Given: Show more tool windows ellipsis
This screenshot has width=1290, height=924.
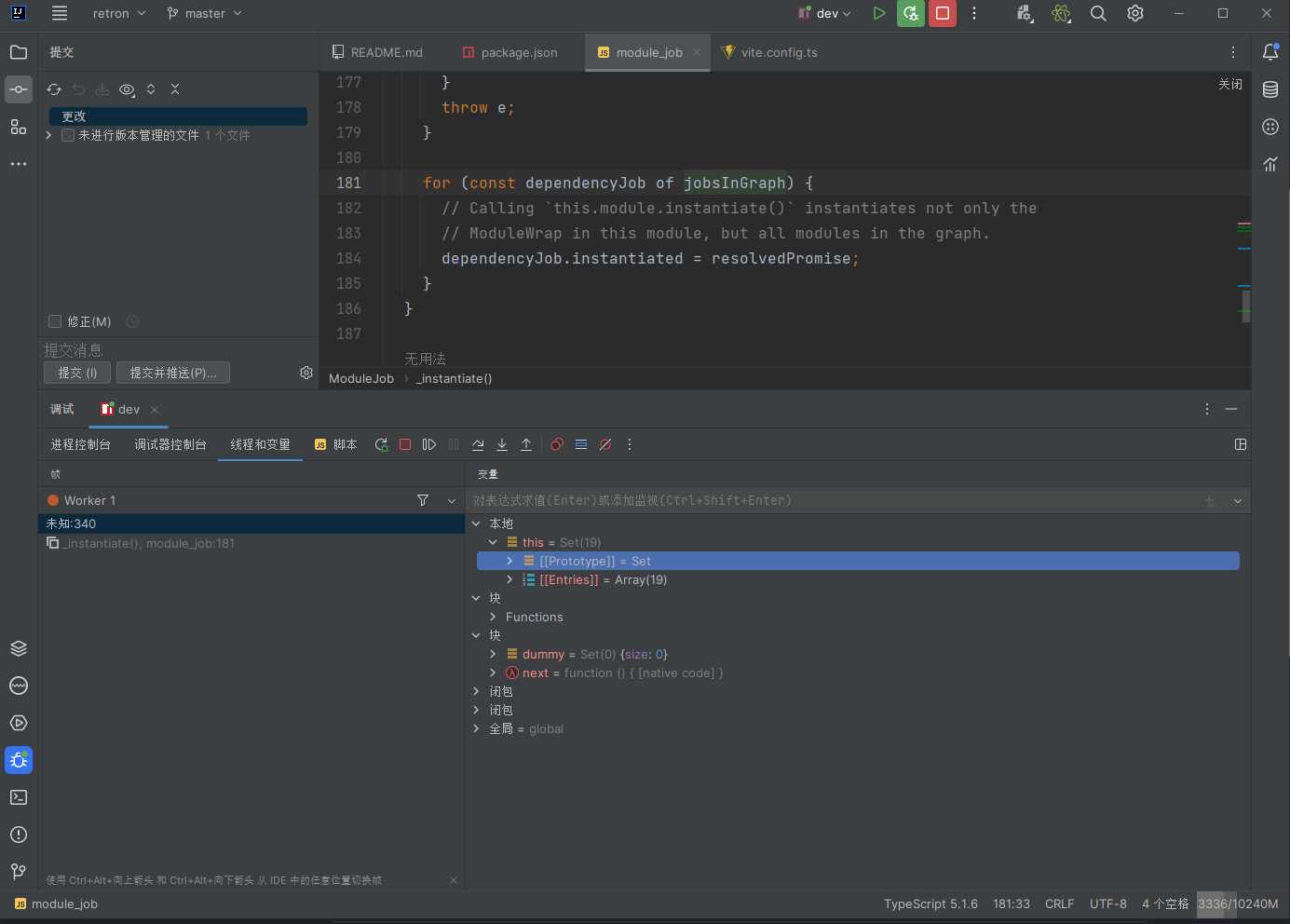Looking at the screenshot, I should pos(19,164).
